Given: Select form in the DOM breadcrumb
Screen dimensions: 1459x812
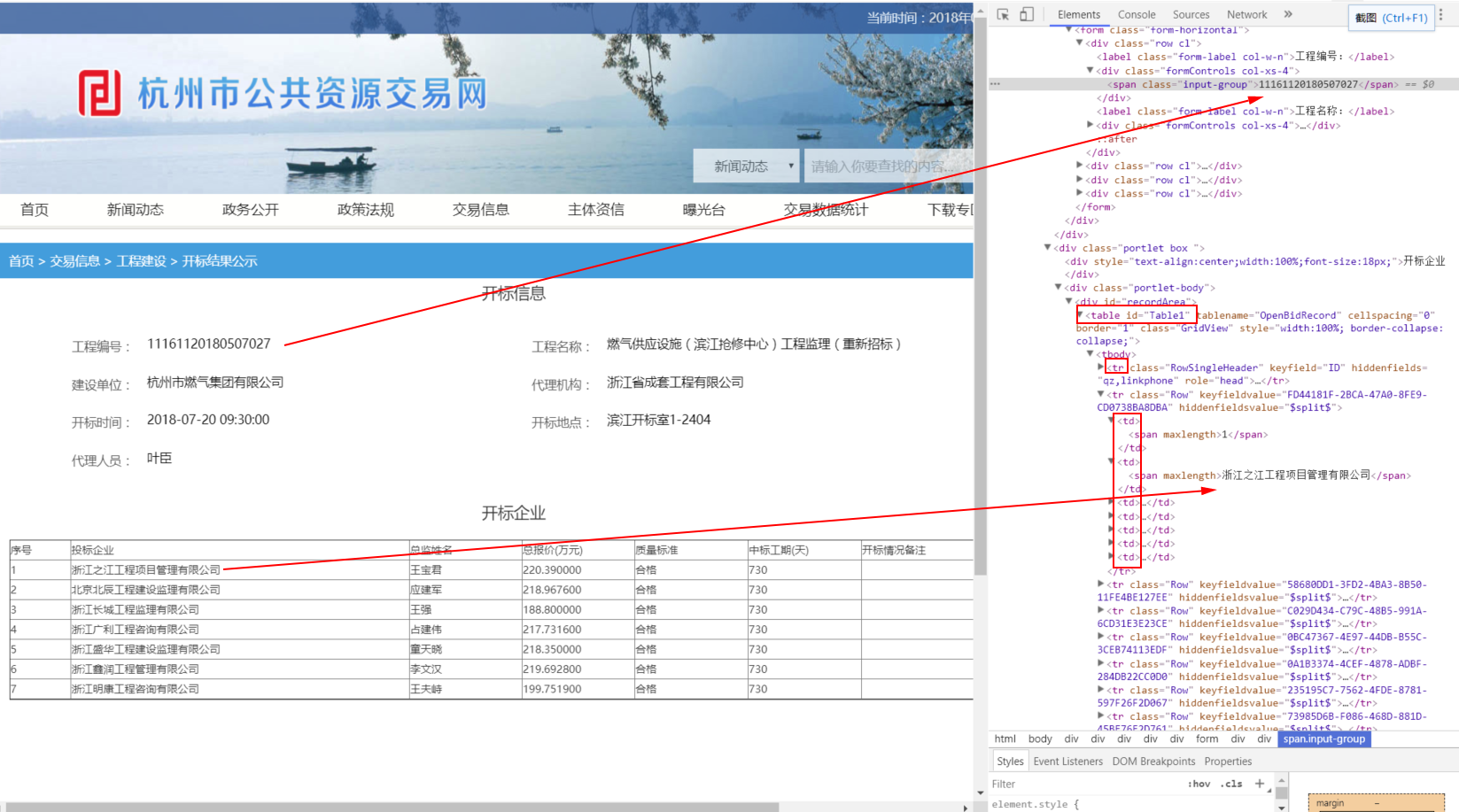Looking at the screenshot, I should coord(1207,739).
